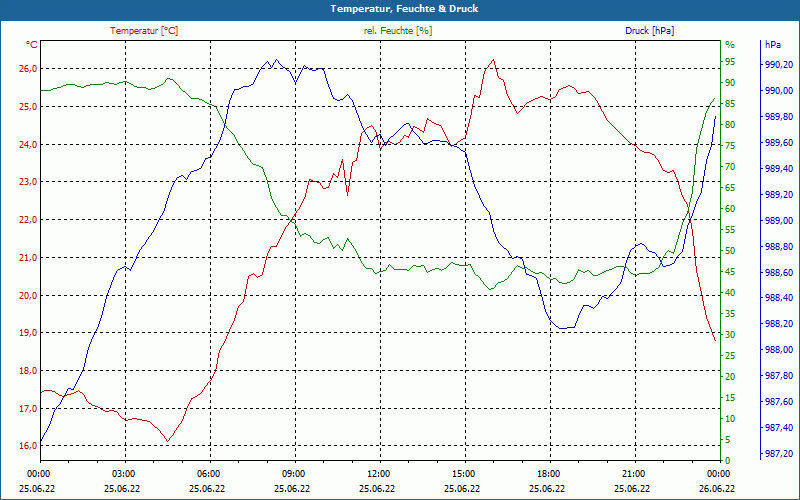
Task: Click the blue 'hPa' axis unit label
Action: (773, 45)
